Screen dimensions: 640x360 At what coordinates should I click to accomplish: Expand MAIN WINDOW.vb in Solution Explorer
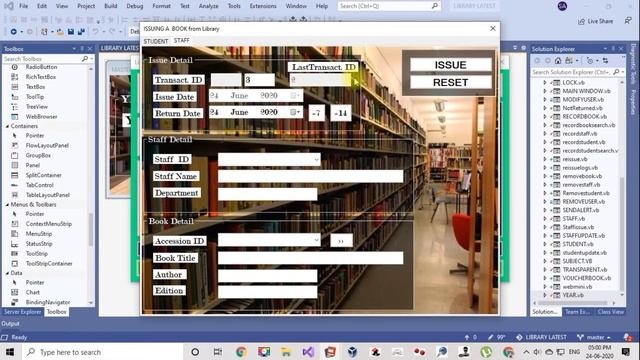(544, 91)
